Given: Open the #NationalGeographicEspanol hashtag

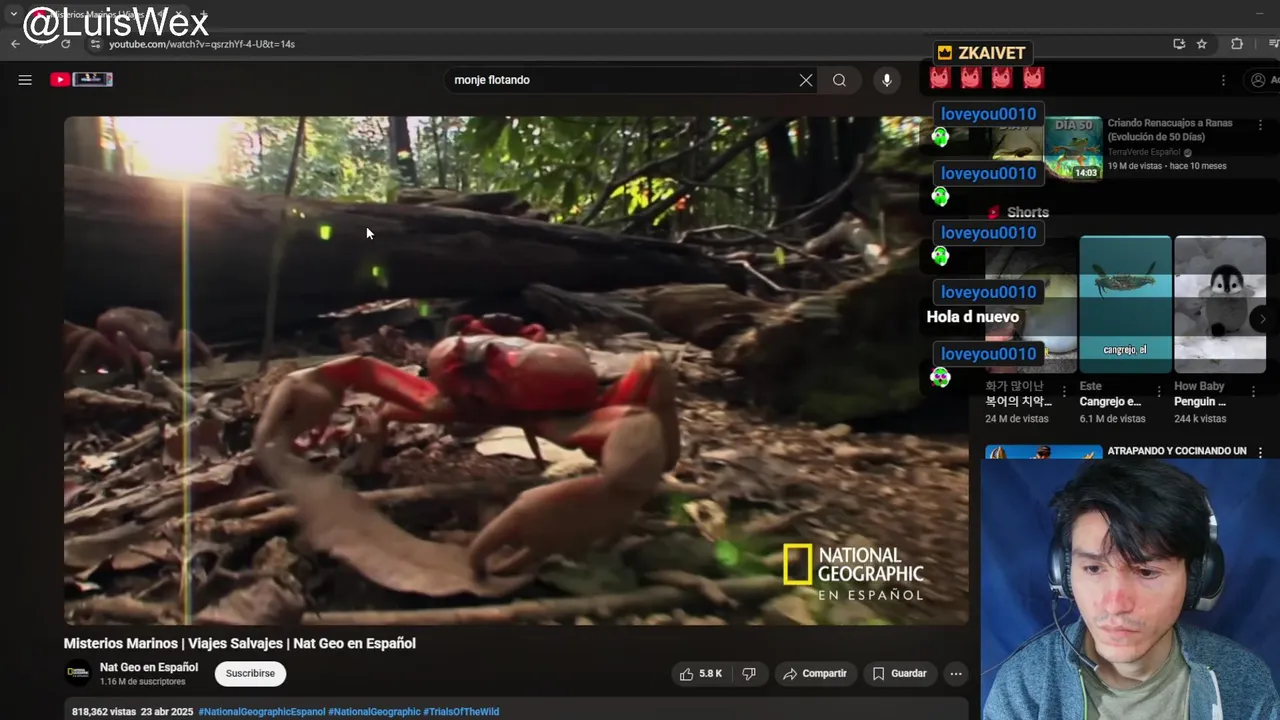Looking at the screenshot, I should pos(262,712).
